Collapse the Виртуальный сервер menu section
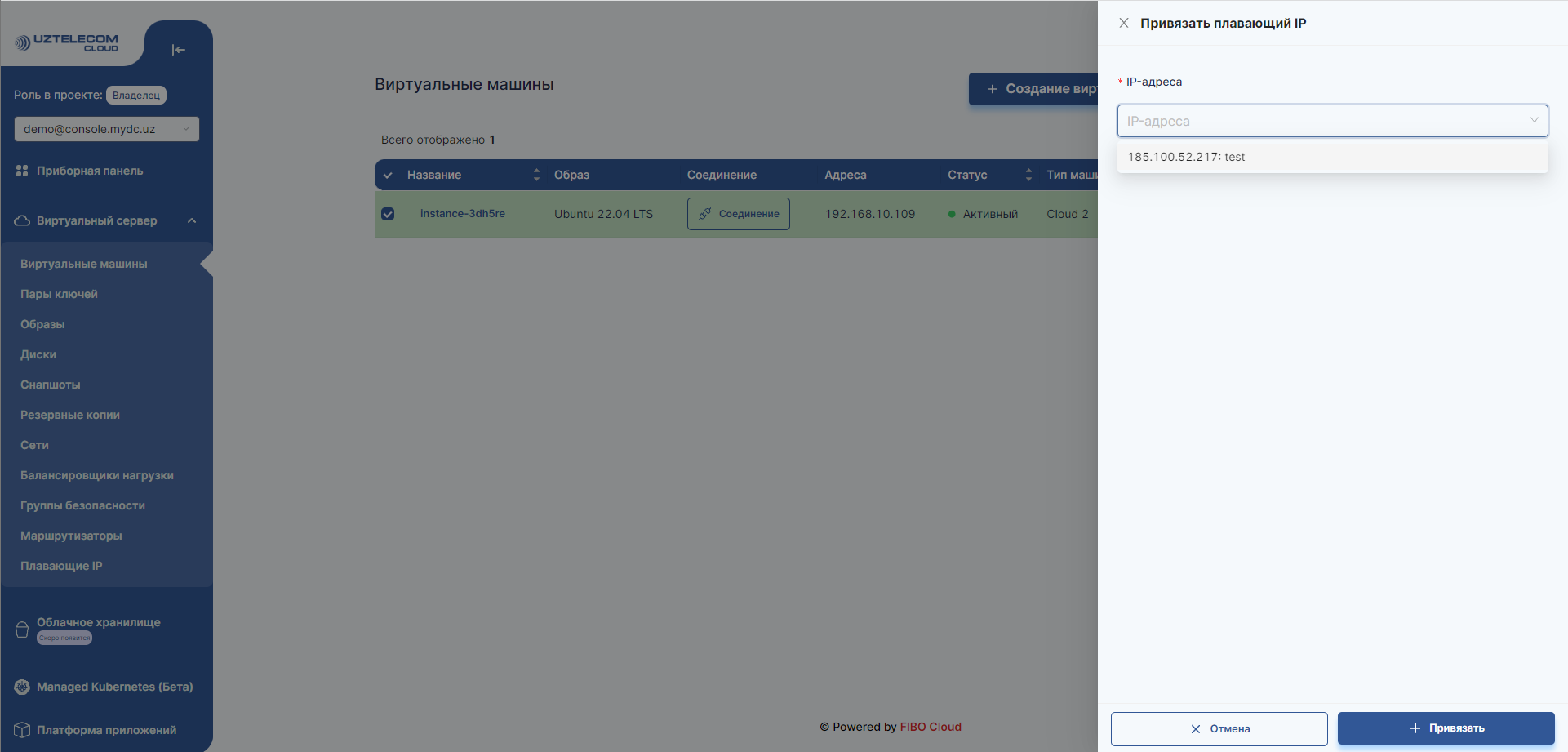The height and width of the screenshot is (752, 1568). (192, 220)
